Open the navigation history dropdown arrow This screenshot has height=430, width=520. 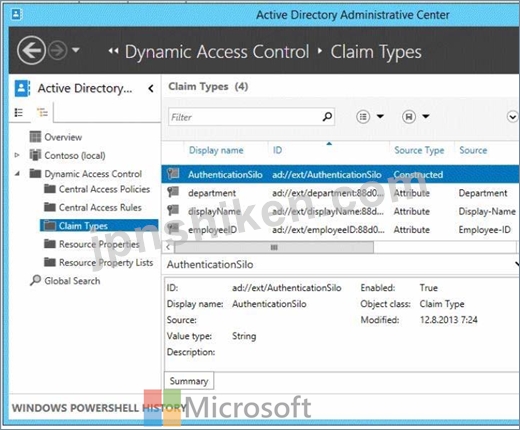(x=76, y=50)
